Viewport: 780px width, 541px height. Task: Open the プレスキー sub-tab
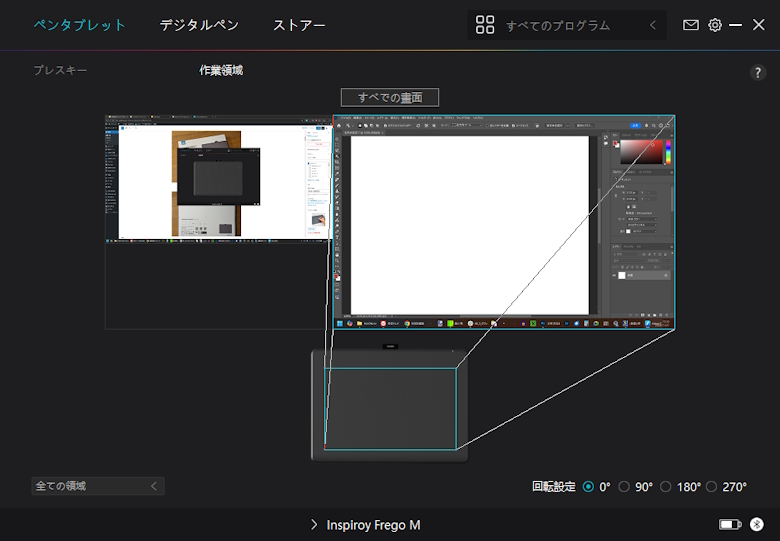click(x=60, y=71)
